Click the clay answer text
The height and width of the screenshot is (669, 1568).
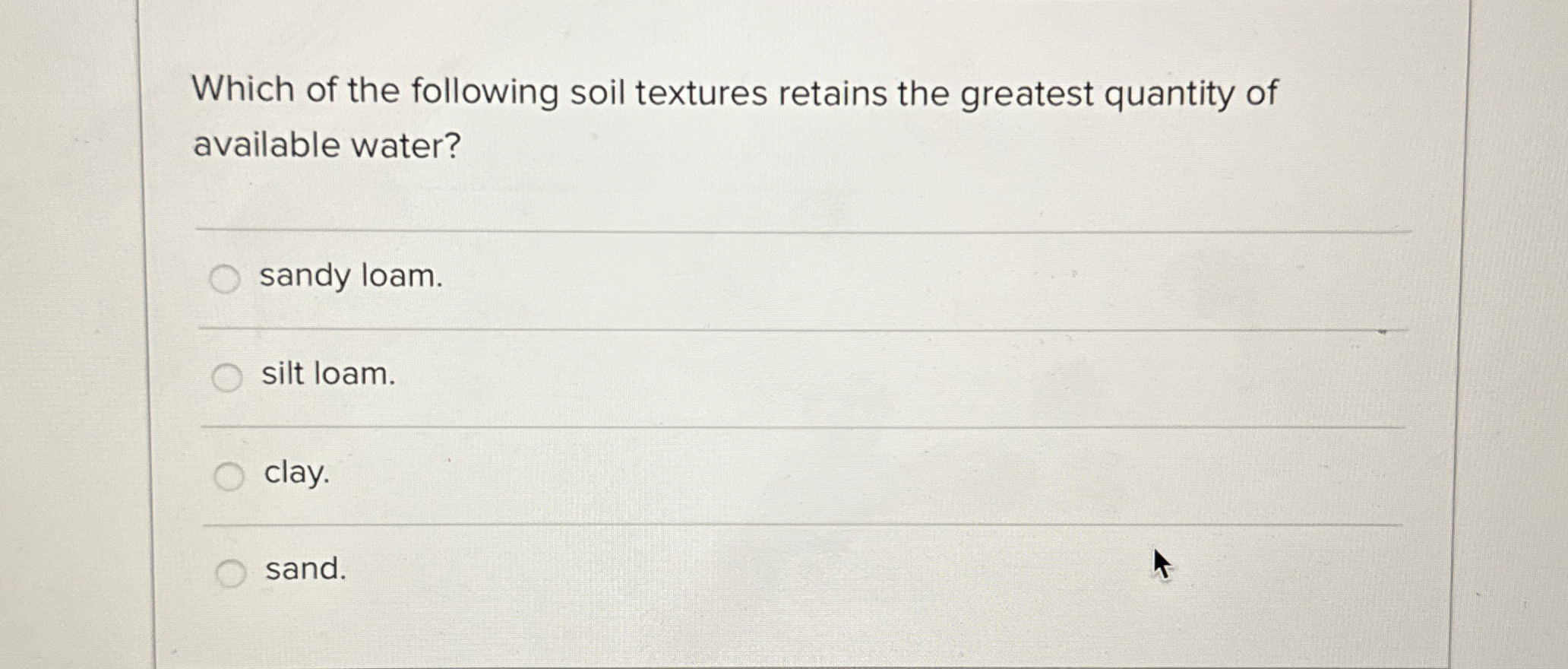pos(295,474)
